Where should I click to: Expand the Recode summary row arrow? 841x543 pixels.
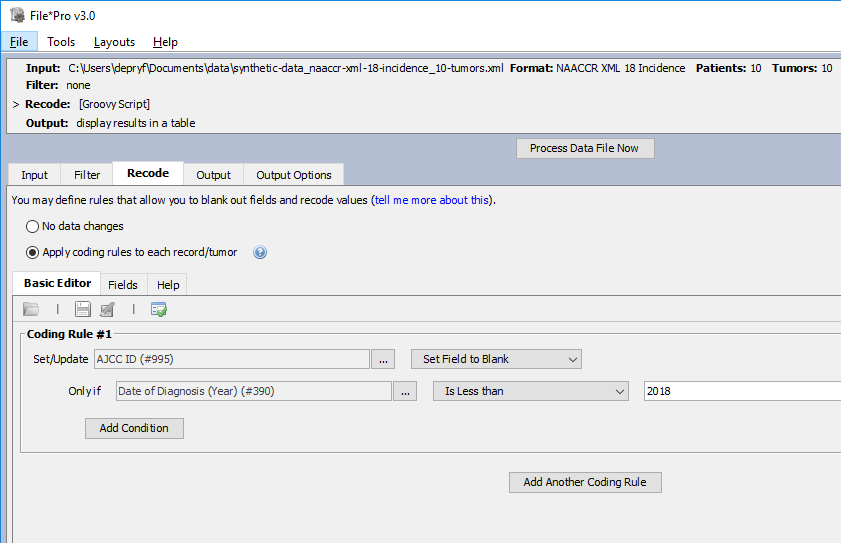click(16, 104)
